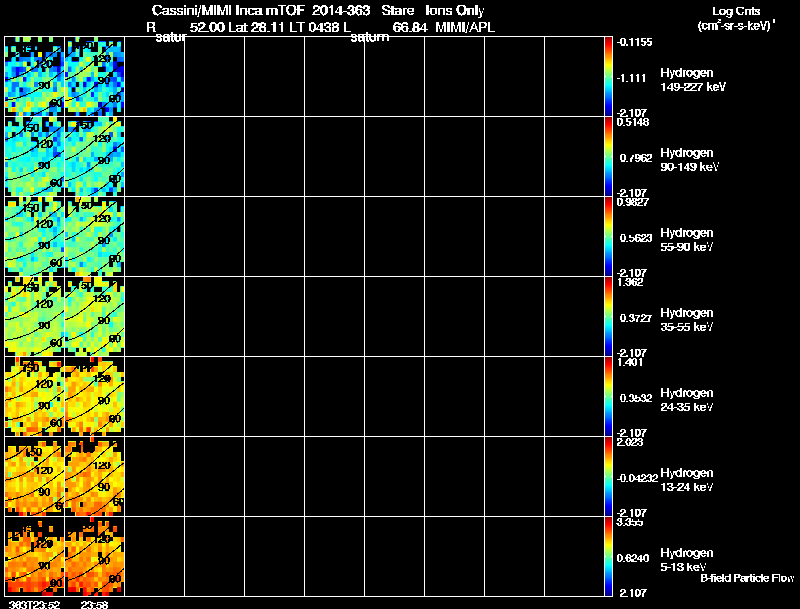Click the '-0.04232' color scale value
The width and height of the screenshot is (800, 609).
pos(637,478)
